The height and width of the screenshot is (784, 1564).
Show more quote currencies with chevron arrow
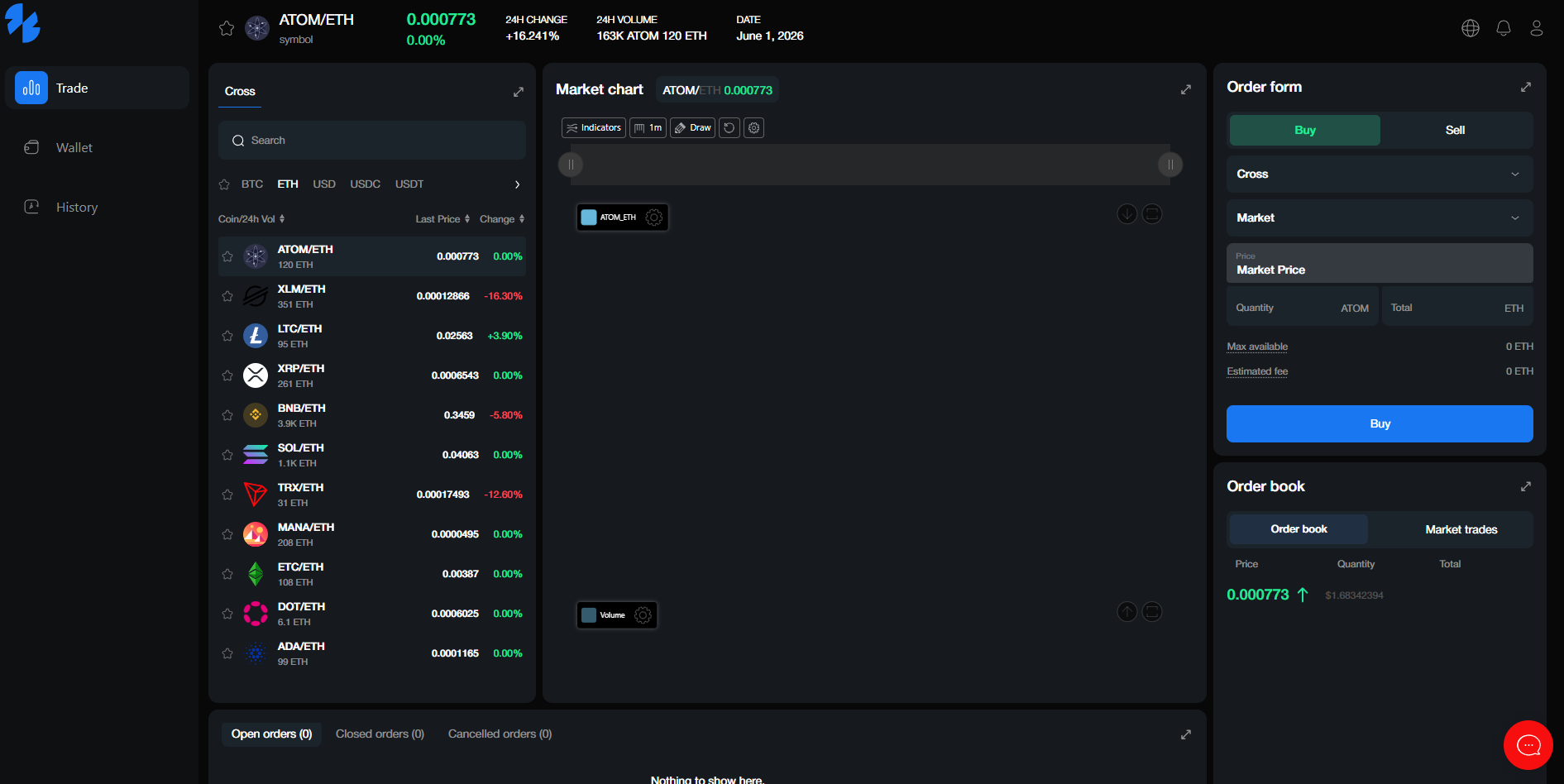click(518, 184)
